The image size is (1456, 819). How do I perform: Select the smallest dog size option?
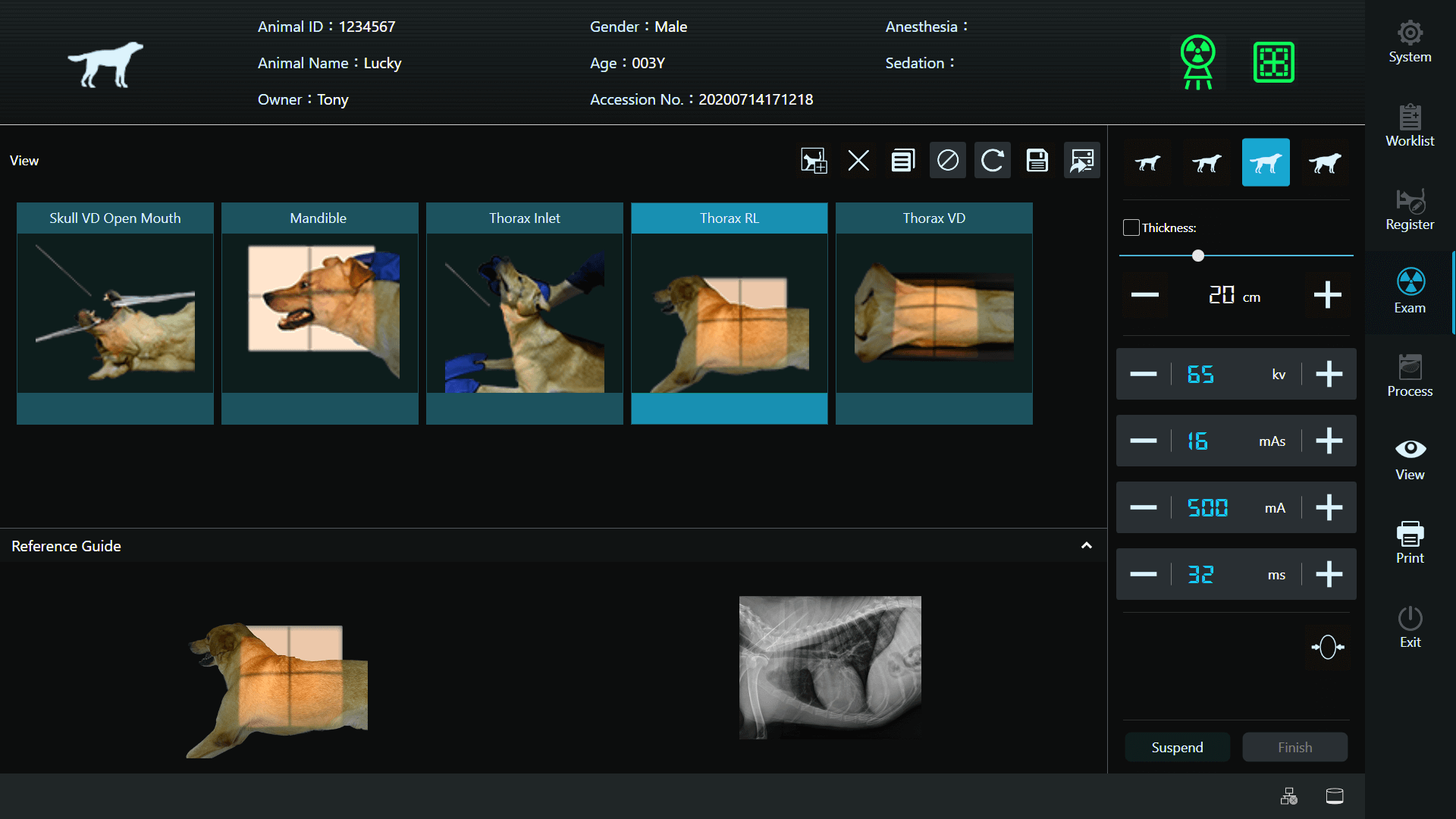1147,163
